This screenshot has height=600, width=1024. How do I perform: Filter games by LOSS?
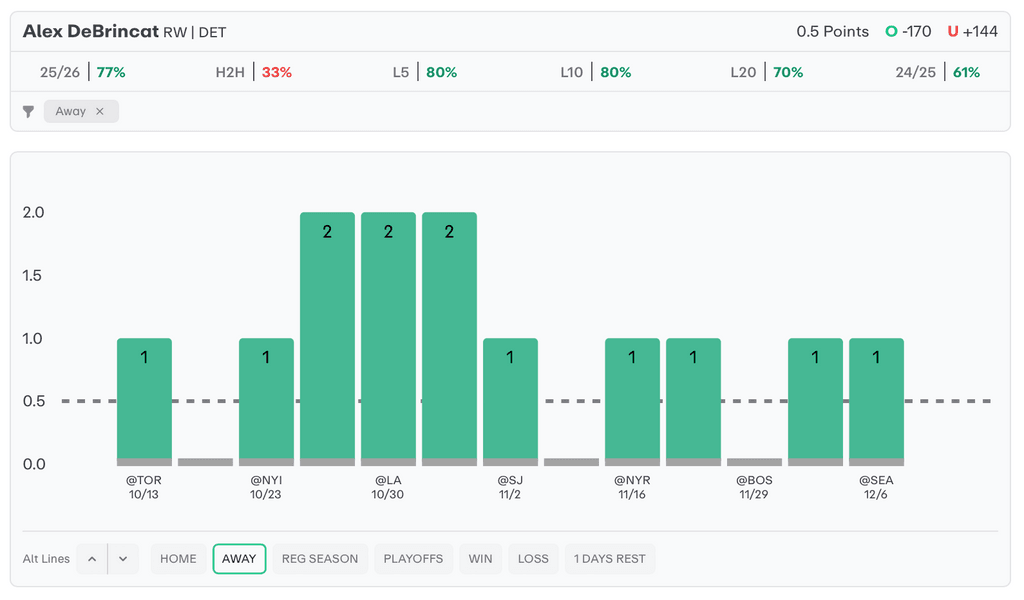pyautogui.click(x=533, y=559)
